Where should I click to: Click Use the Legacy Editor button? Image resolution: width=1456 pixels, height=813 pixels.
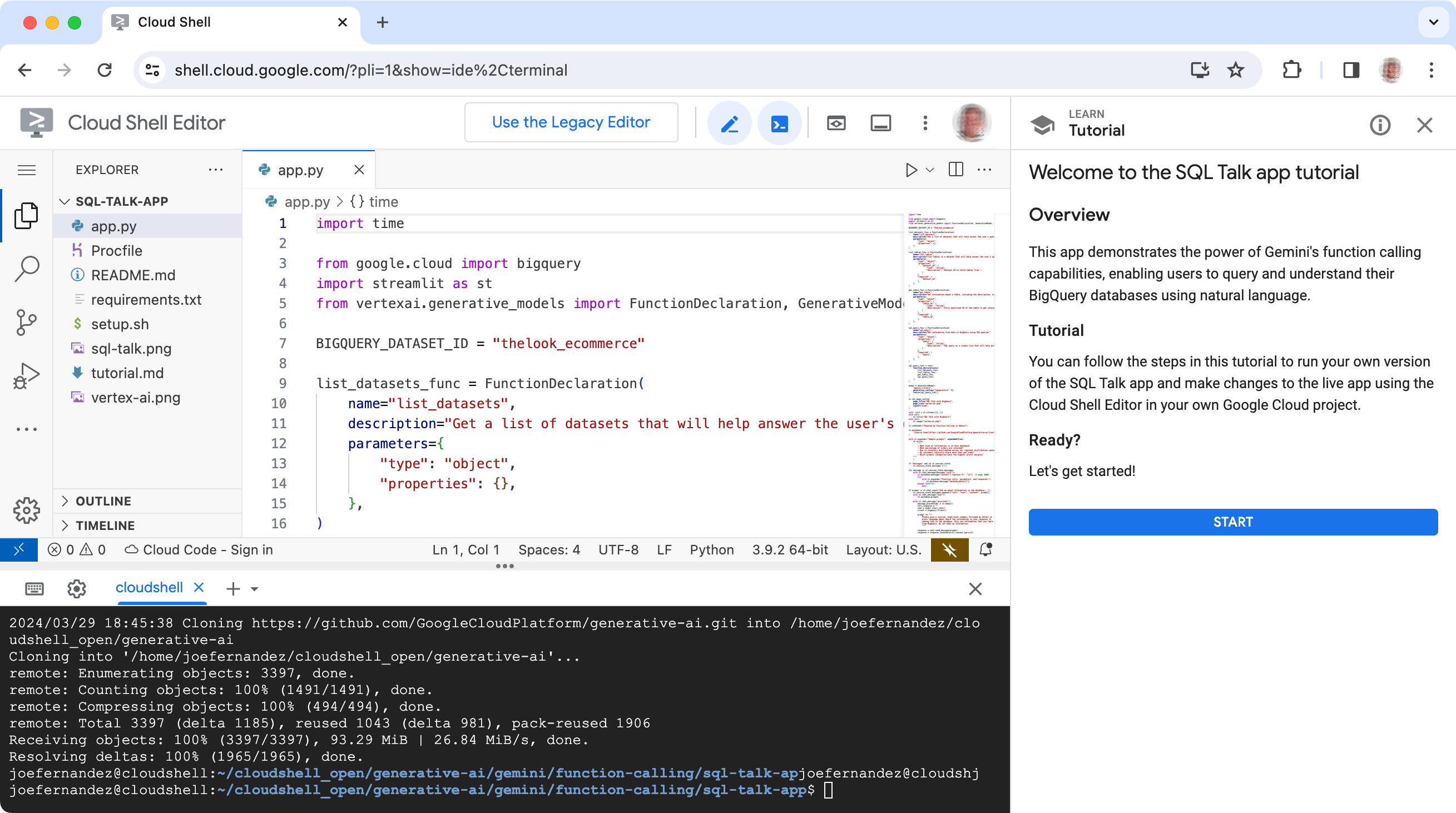pos(570,122)
